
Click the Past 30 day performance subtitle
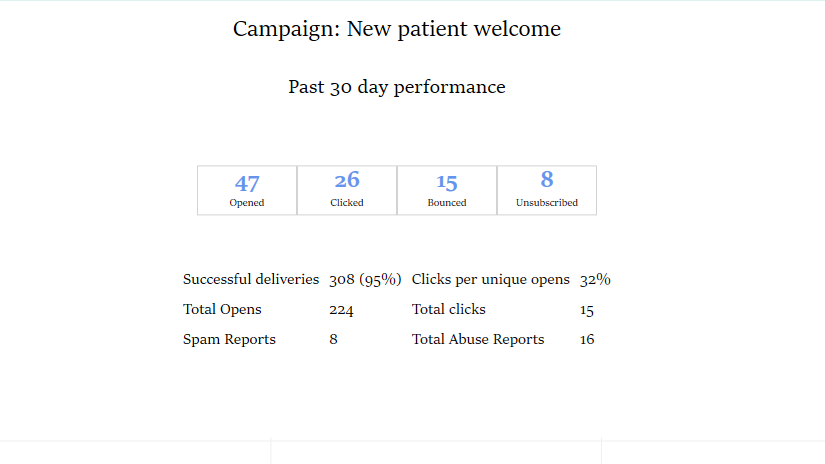pos(397,87)
